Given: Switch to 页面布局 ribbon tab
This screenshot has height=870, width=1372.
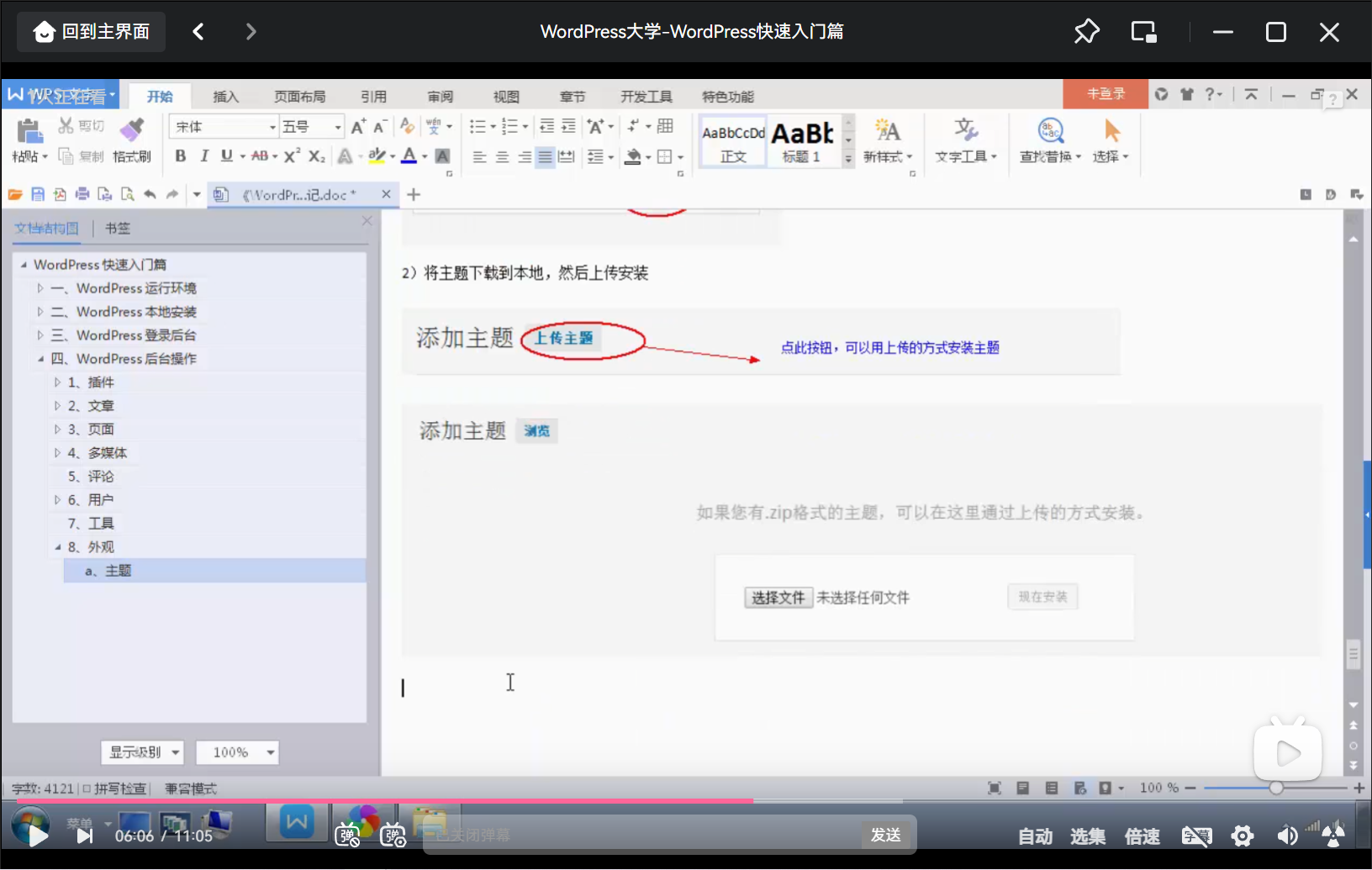Looking at the screenshot, I should tap(299, 97).
